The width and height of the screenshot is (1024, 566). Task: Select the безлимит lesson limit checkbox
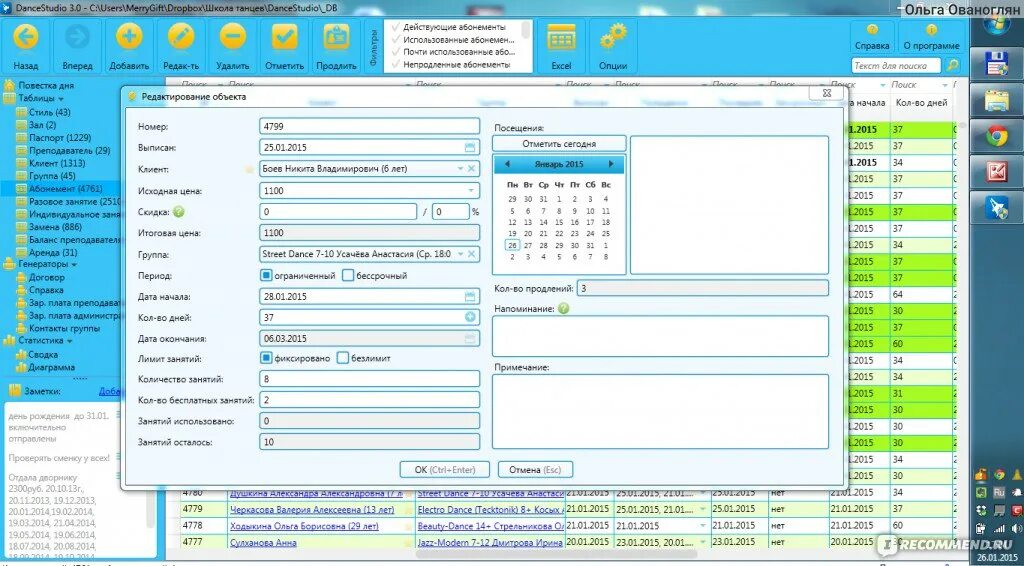point(343,358)
